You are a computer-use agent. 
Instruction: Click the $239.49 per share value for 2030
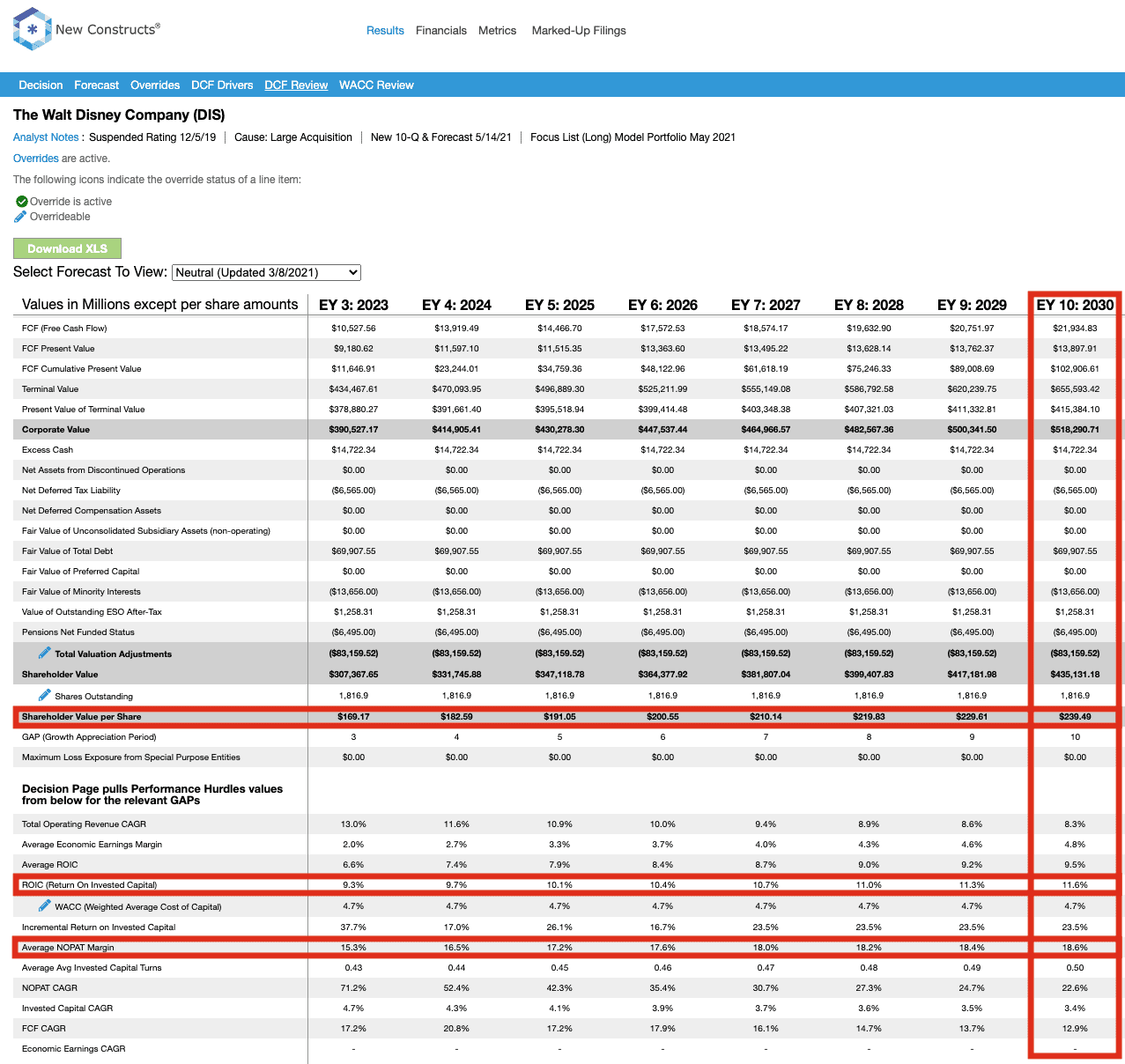[x=1075, y=717]
